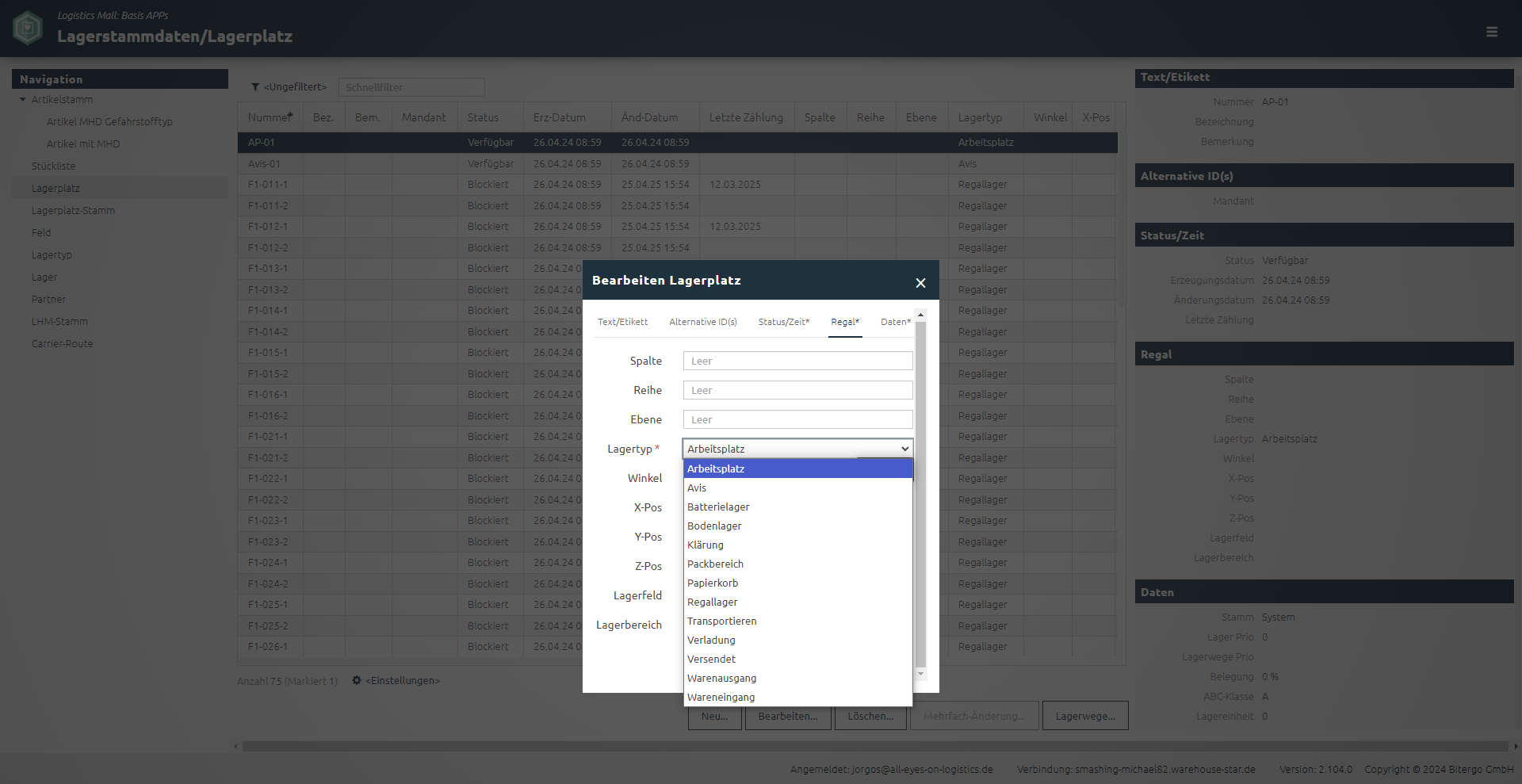Click the Spalte input field
The width and height of the screenshot is (1522, 784).
[x=797, y=361]
